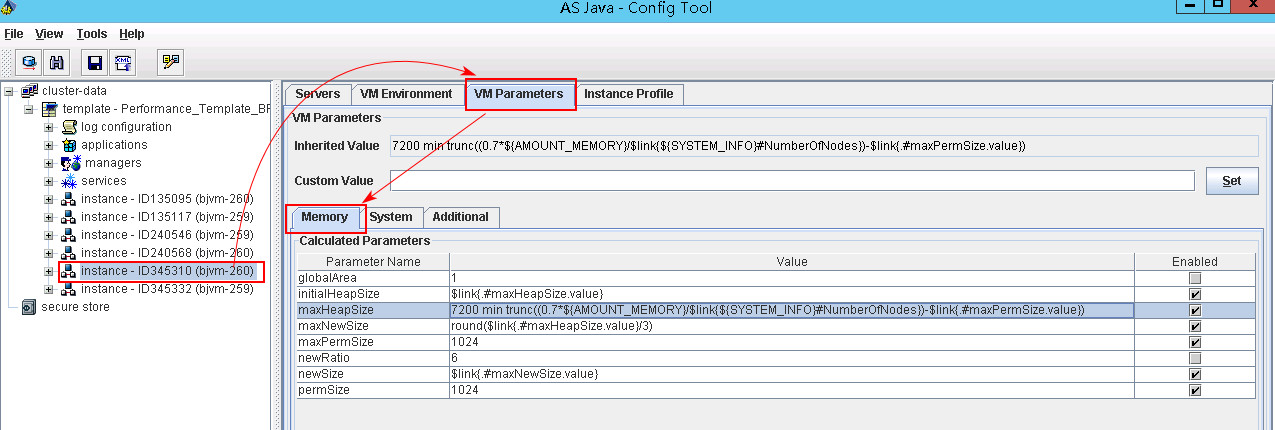Image resolution: width=1275 pixels, height=430 pixels.
Task: Click the applications node icon
Action: click(x=69, y=145)
